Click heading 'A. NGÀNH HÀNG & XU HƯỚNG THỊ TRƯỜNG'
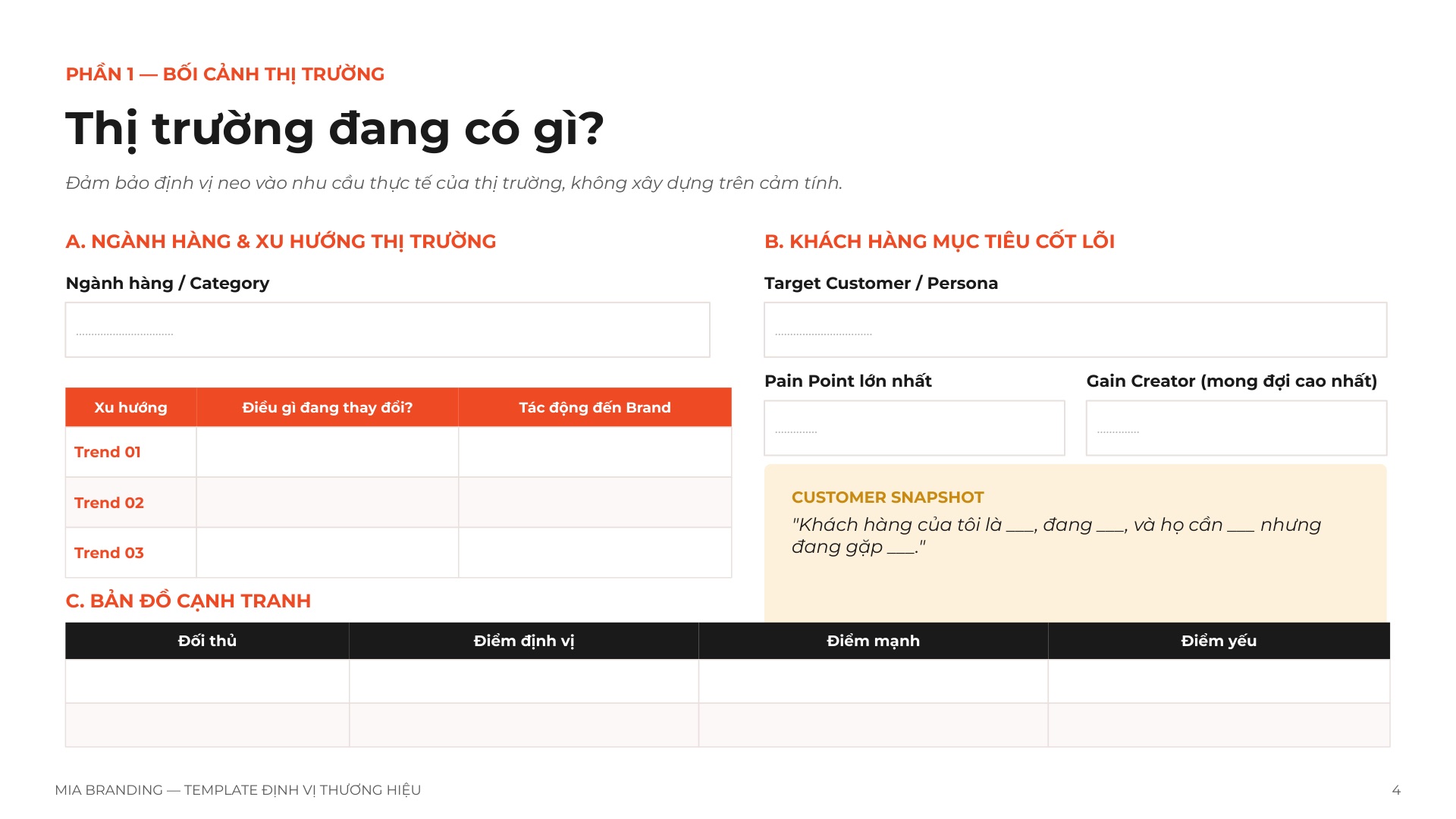 [281, 242]
